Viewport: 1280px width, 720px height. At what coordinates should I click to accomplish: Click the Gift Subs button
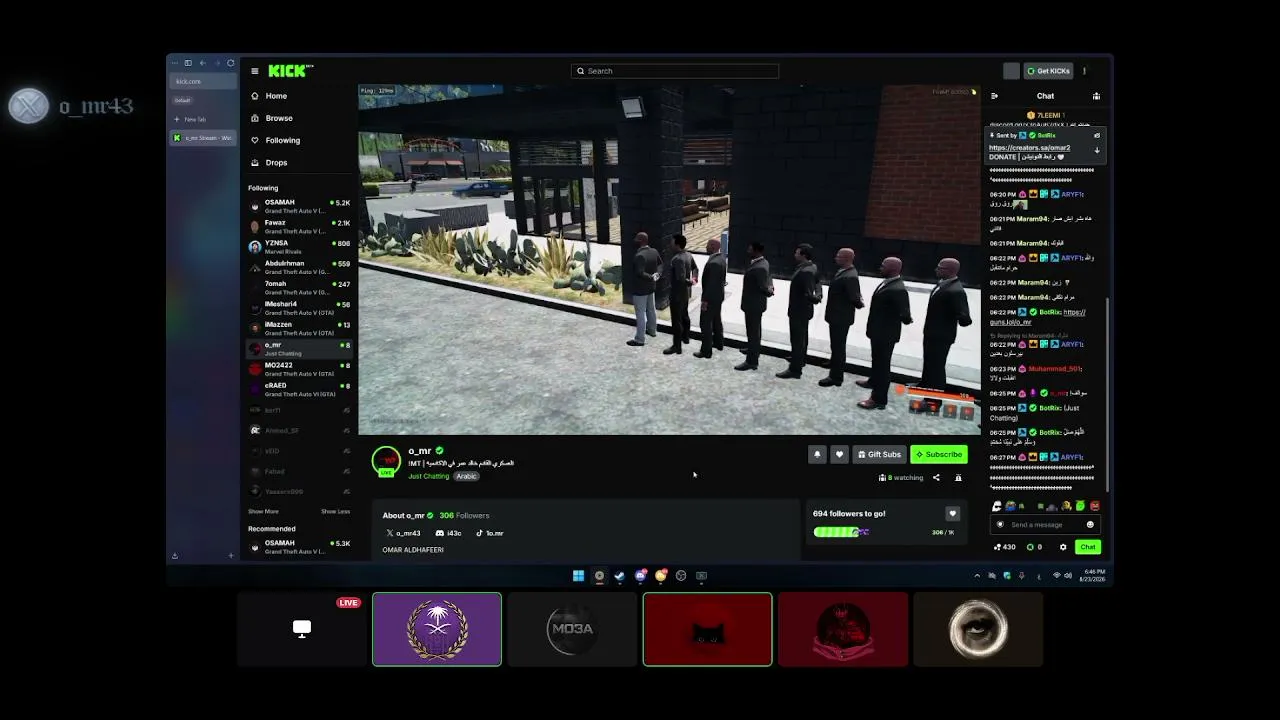coord(880,454)
